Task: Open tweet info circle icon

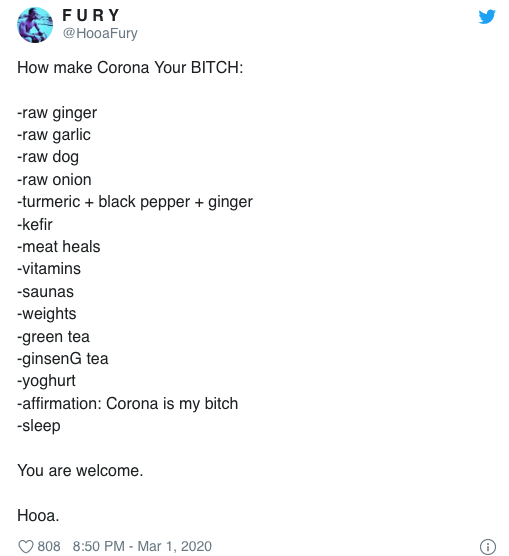Action: [x=488, y=546]
